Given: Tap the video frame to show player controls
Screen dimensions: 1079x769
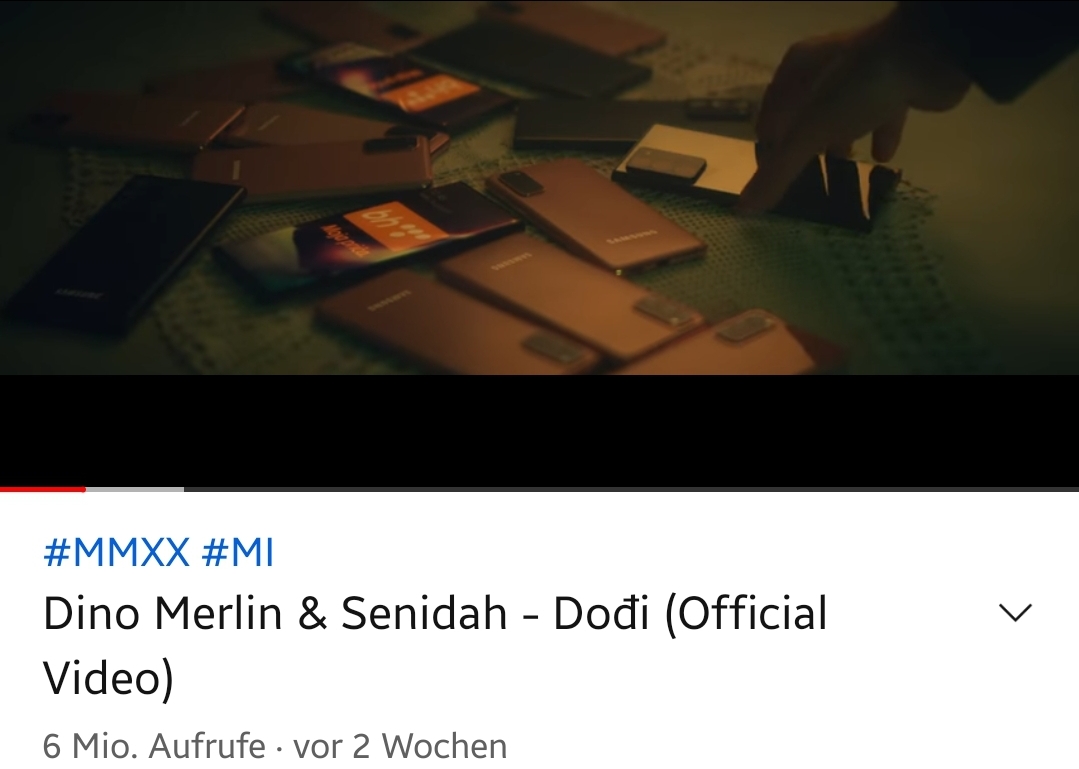Looking at the screenshot, I should coord(540,187).
